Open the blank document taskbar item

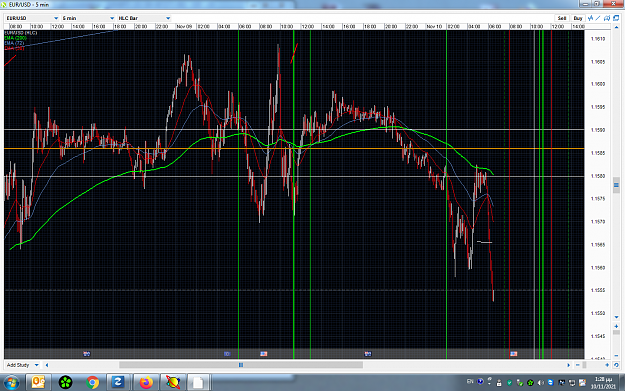click(x=199, y=383)
